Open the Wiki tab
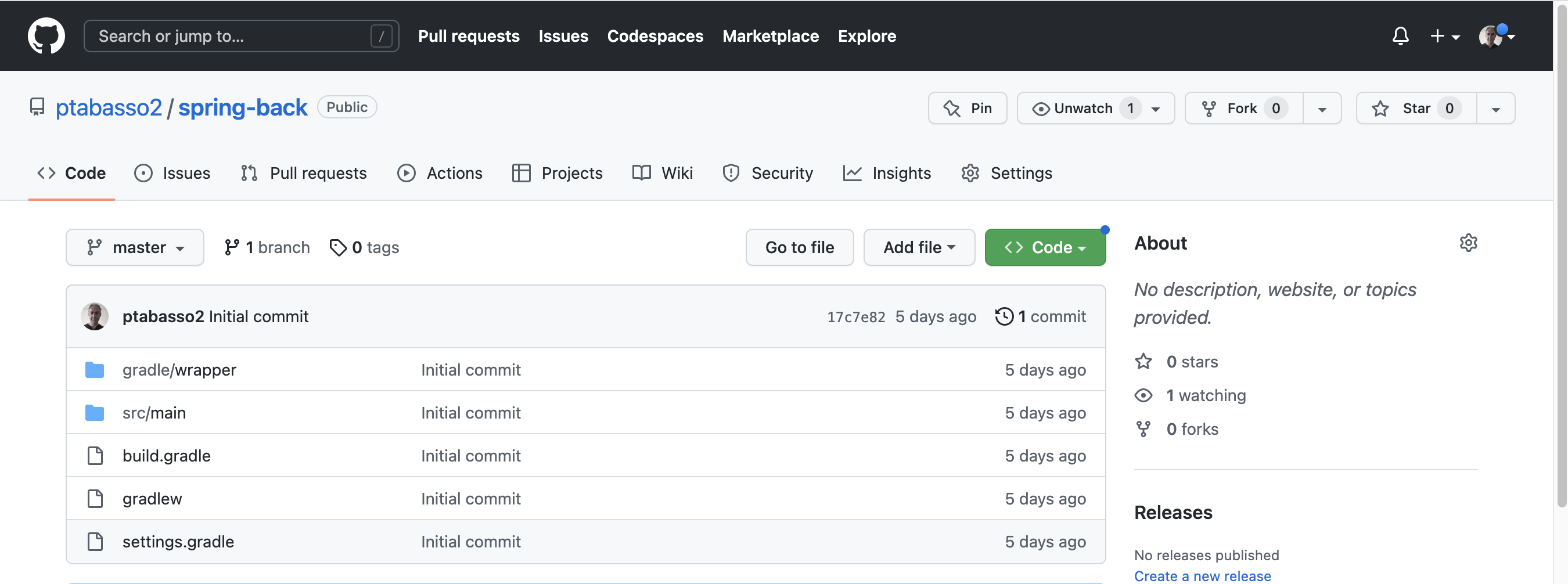The width and height of the screenshot is (1568, 584). coord(662,174)
